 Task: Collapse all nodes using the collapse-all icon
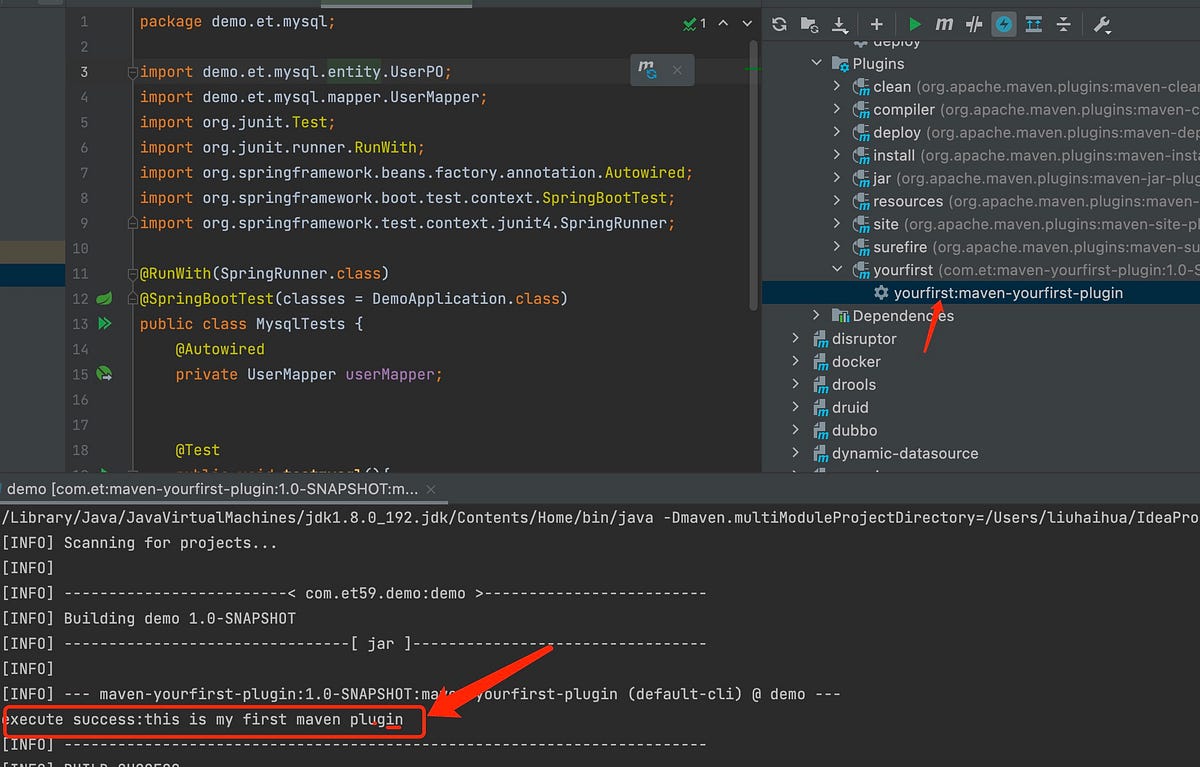pyautogui.click(x=1064, y=23)
